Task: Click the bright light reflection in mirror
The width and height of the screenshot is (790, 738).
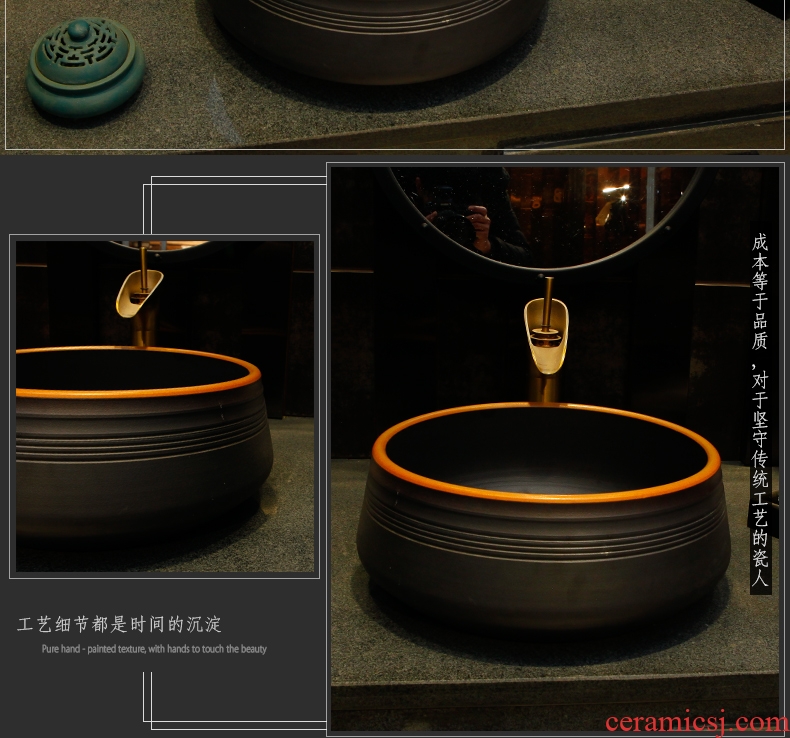Action: click(616, 190)
